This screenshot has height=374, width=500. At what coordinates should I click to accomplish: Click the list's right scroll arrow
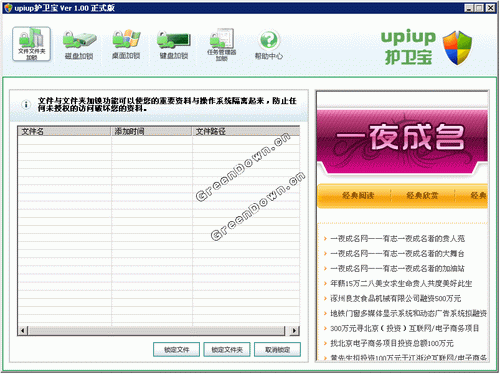tap(294, 331)
